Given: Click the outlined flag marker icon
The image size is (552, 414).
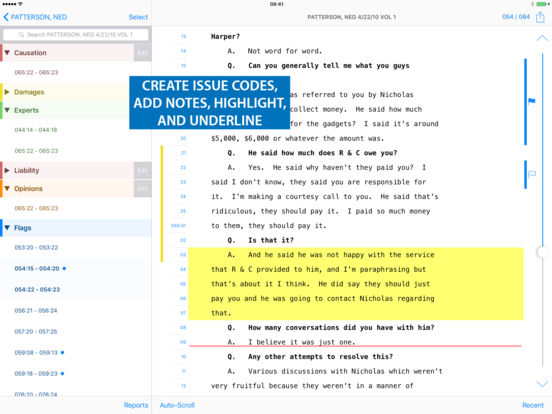Looking at the screenshot, I should pos(532,174).
